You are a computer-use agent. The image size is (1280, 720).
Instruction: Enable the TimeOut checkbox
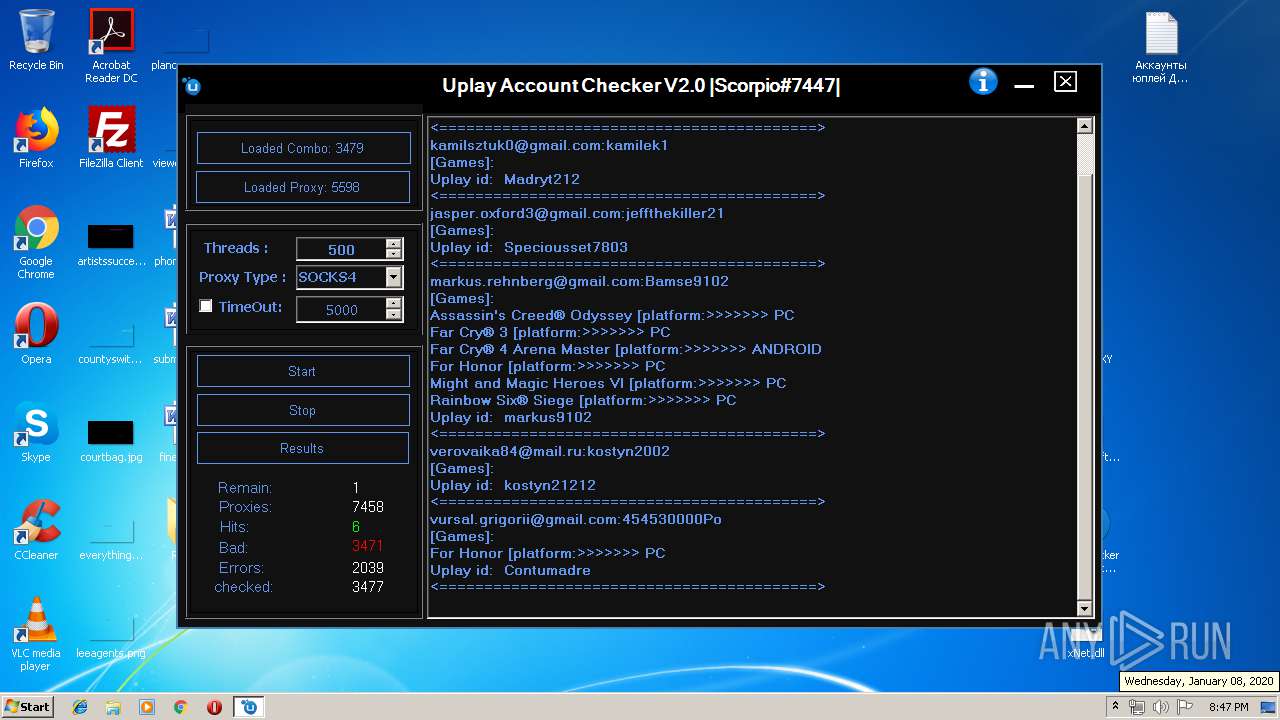(x=206, y=306)
